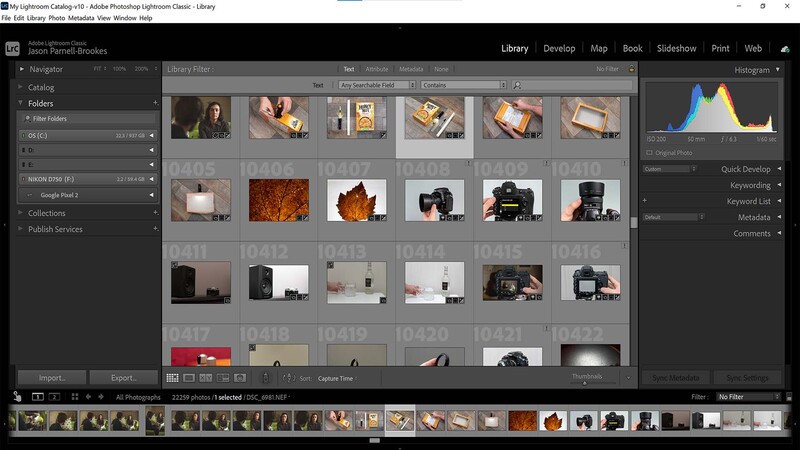
Task: Switch to the Book module
Action: [632, 48]
